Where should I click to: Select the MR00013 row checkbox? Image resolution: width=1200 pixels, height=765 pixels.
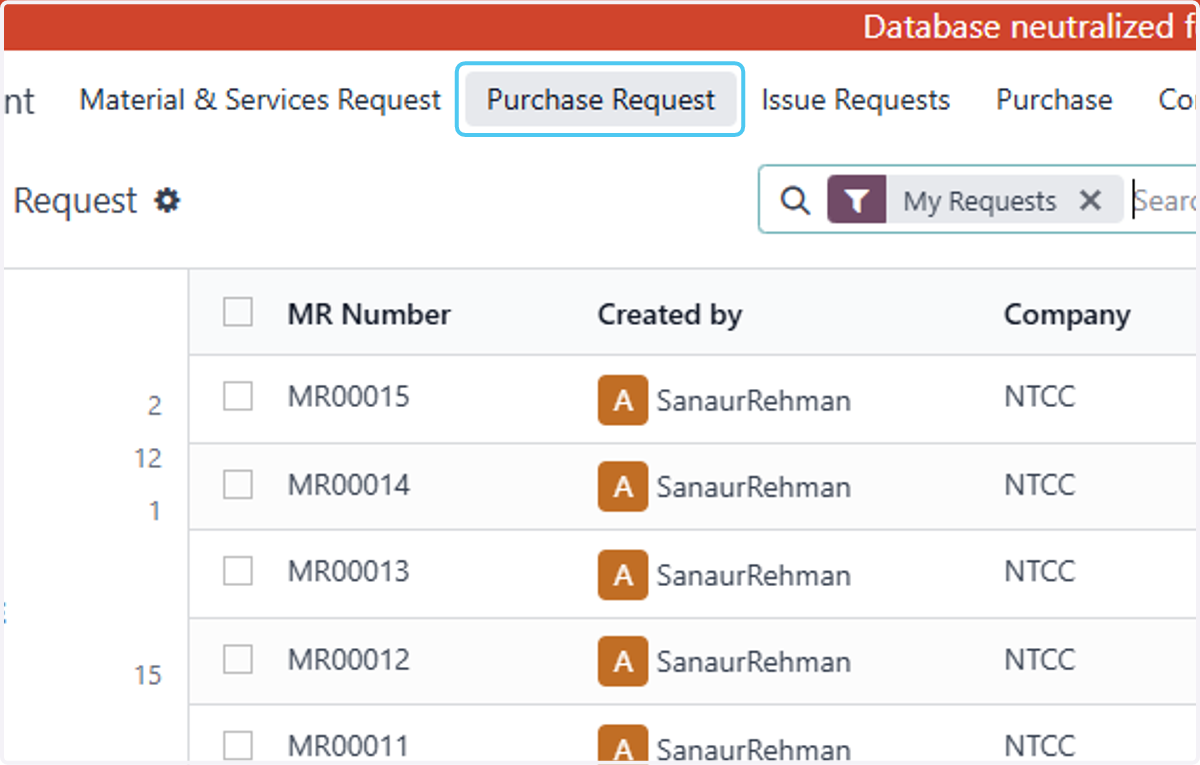[238, 571]
